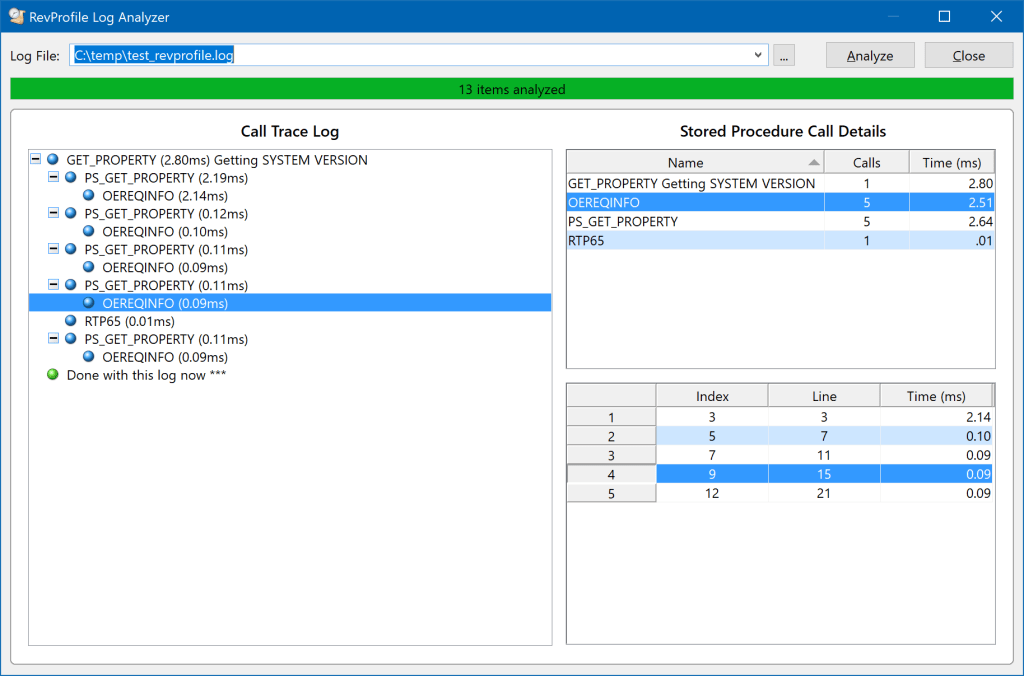Collapse the GET_PROPERTY root node
The image size is (1024, 676).
36,159
